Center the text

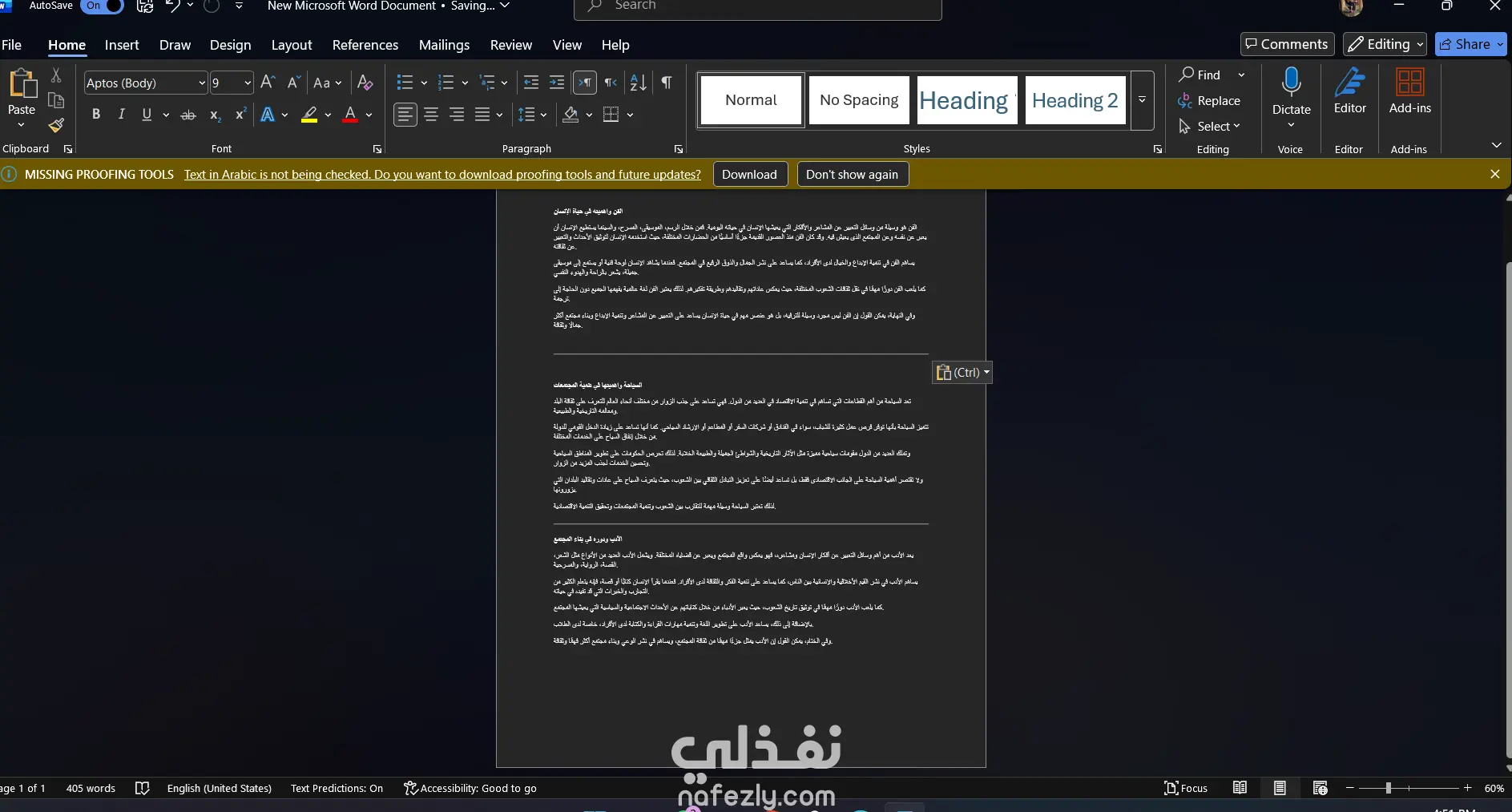coord(431,115)
